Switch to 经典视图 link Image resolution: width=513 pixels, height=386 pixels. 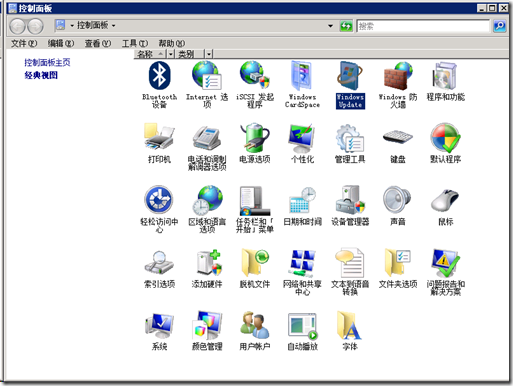(41, 75)
